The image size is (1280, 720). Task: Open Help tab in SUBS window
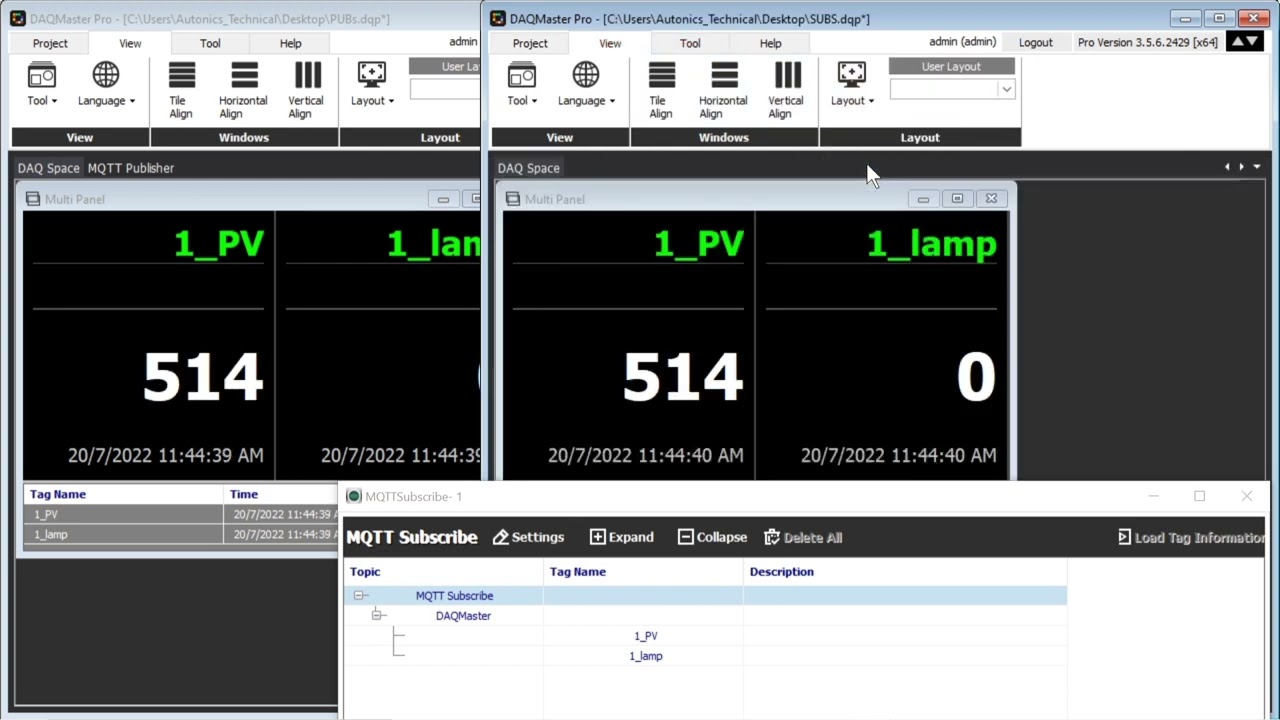(770, 43)
